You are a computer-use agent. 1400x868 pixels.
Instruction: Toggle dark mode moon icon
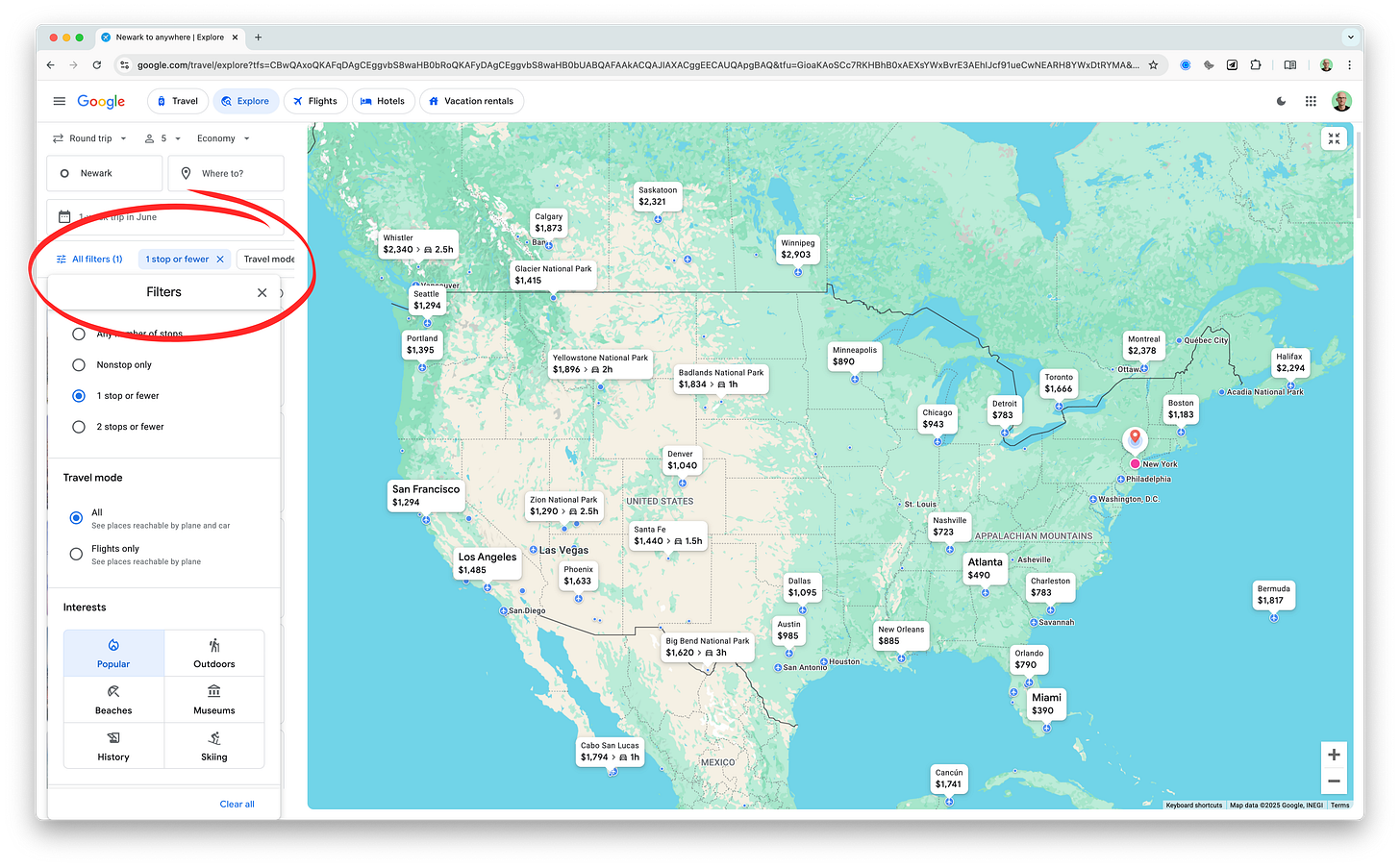[x=1281, y=101]
